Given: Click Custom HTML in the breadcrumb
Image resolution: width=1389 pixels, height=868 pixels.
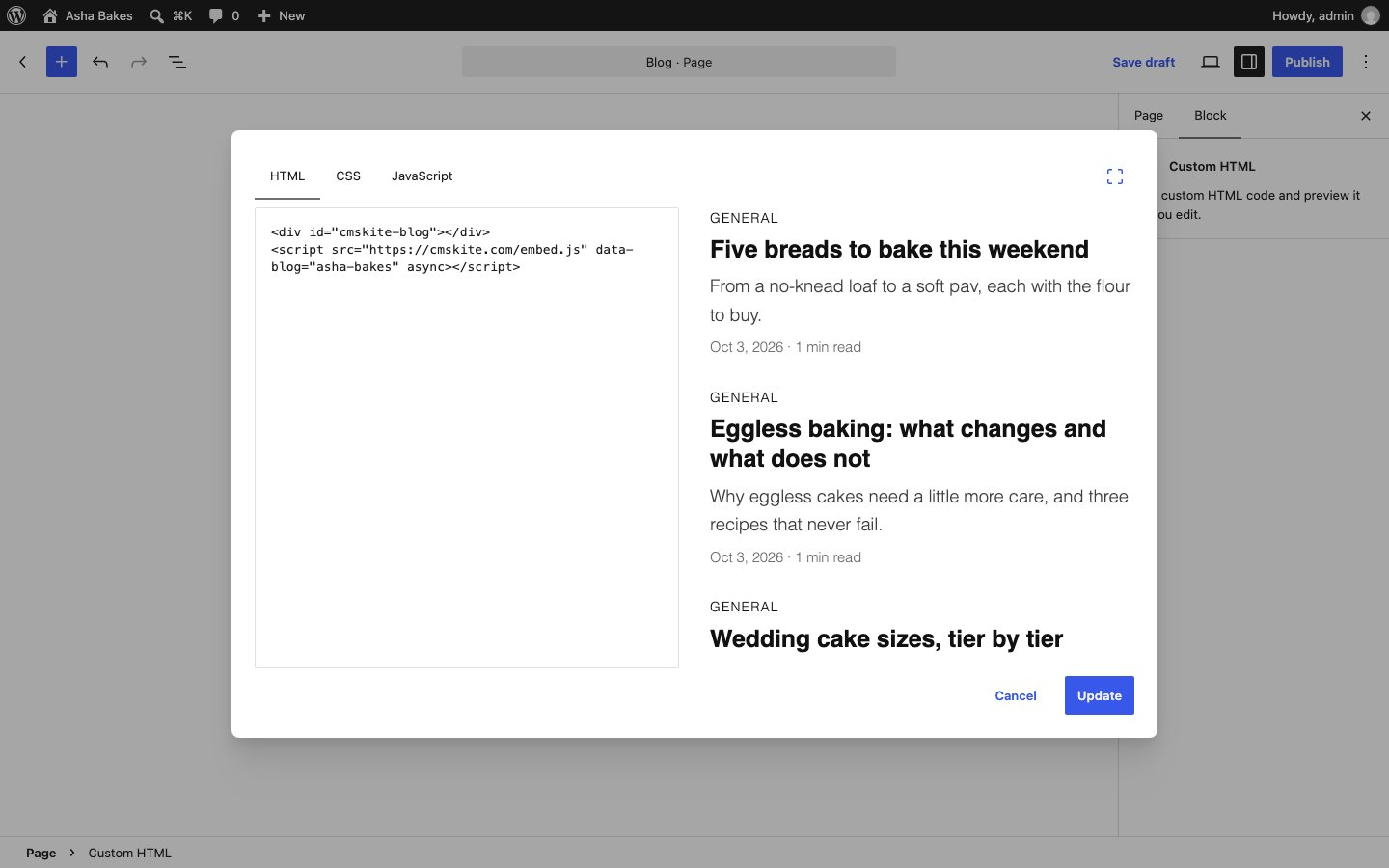Looking at the screenshot, I should click(x=130, y=853).
